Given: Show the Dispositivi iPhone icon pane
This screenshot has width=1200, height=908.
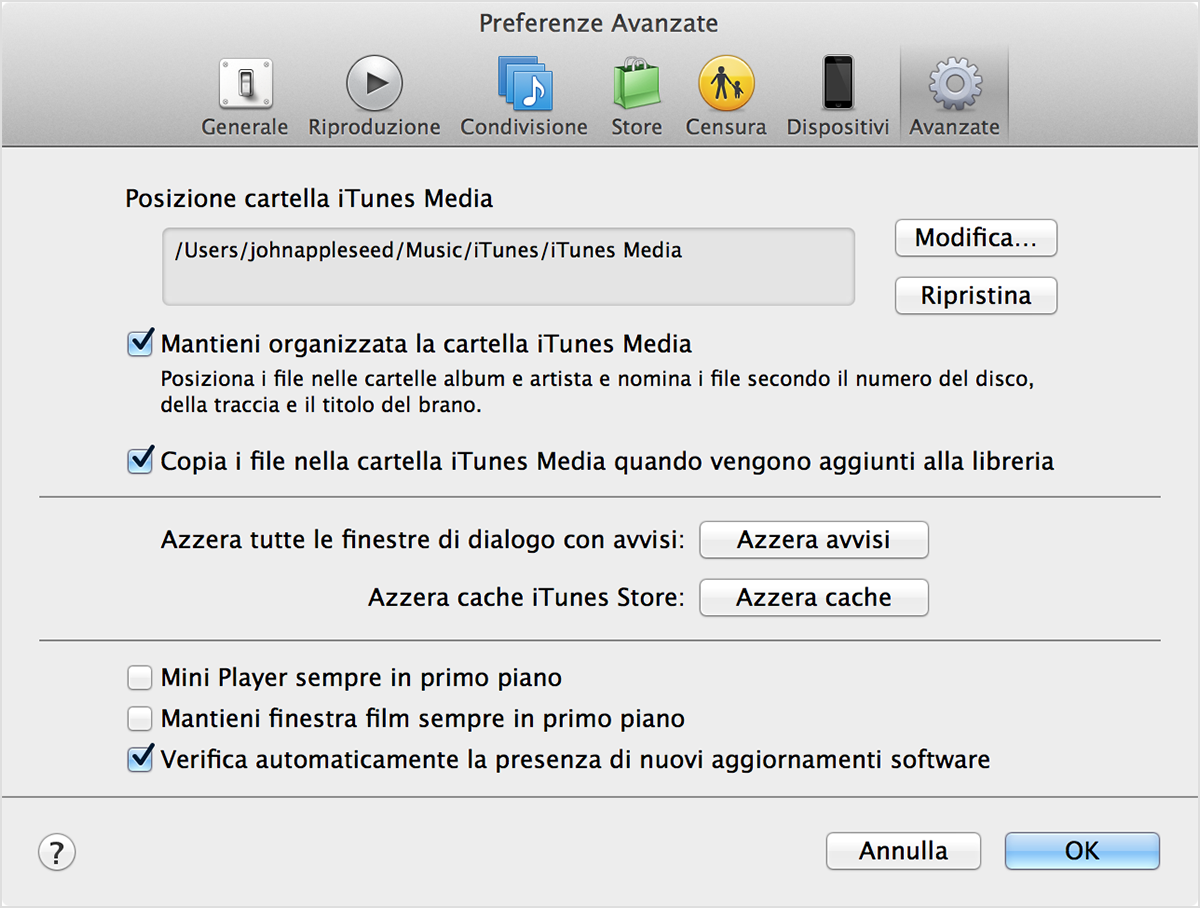Looking at the screenshot, I should point(837,84).
